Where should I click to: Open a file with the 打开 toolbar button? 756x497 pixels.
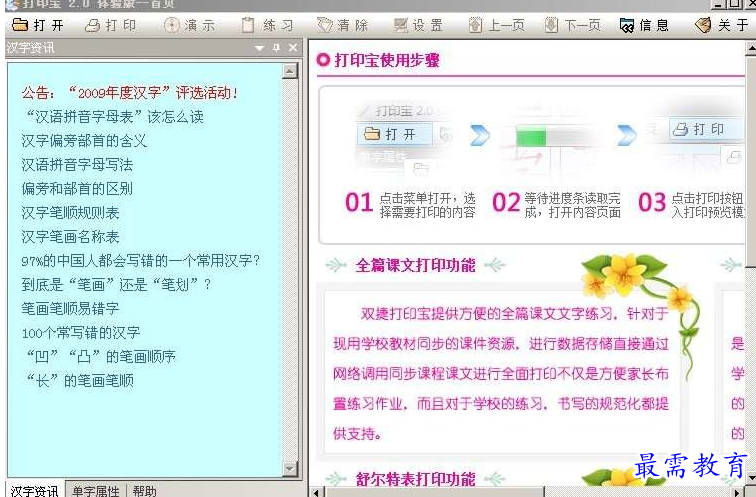point(38,25)
